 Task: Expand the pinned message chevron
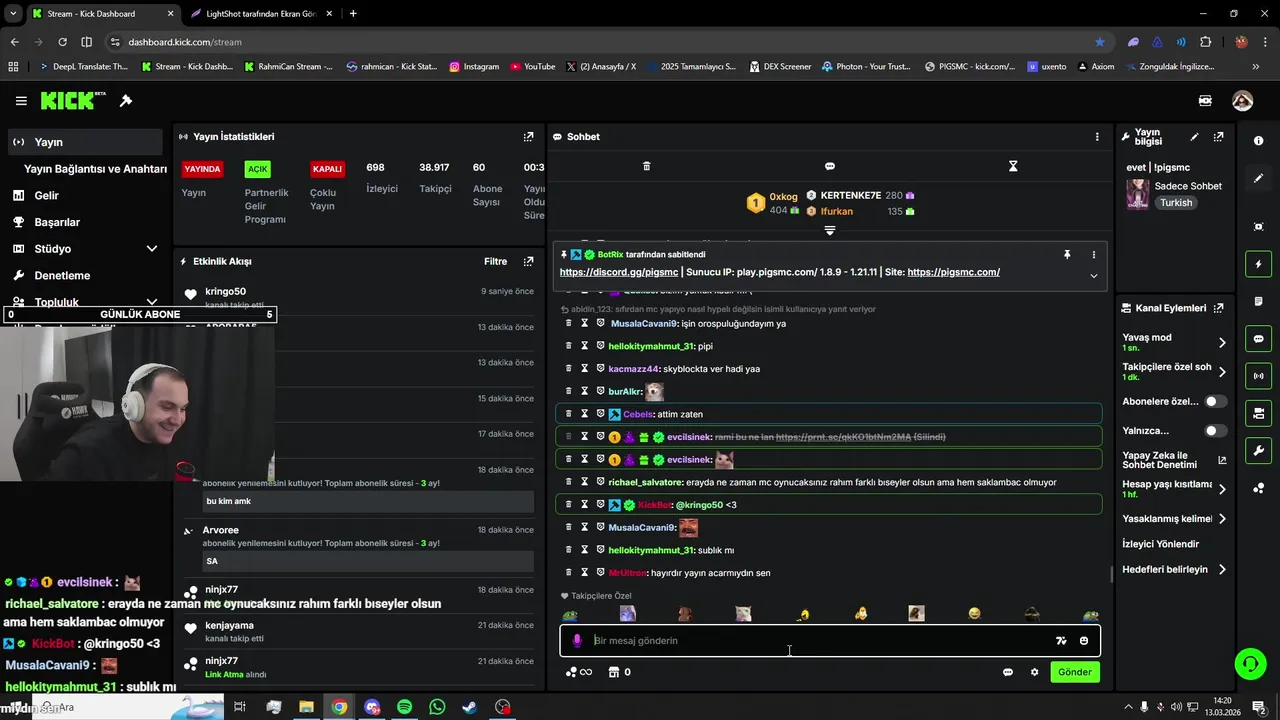point(1093,276)
